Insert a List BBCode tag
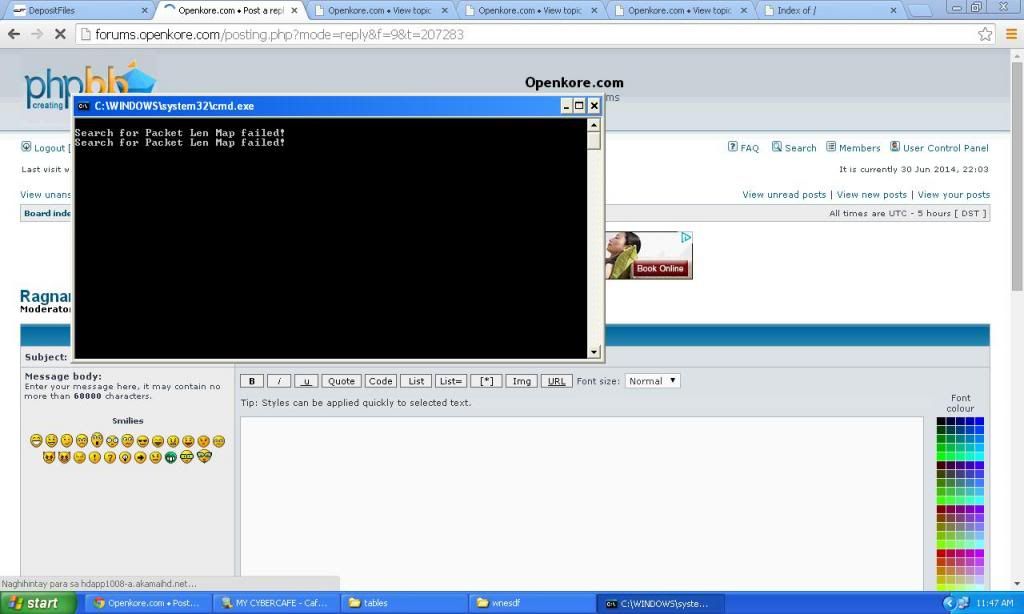 (416, 381)
